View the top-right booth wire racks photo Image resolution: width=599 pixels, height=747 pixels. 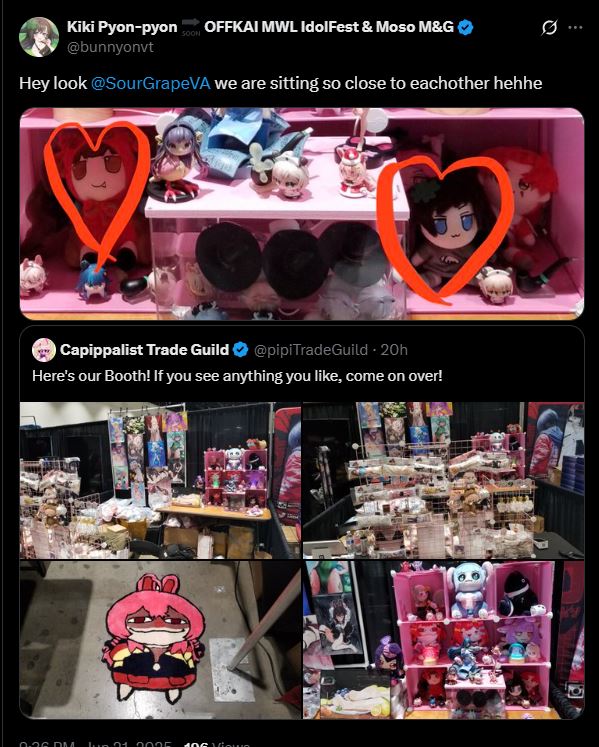(x=443, y=480)
